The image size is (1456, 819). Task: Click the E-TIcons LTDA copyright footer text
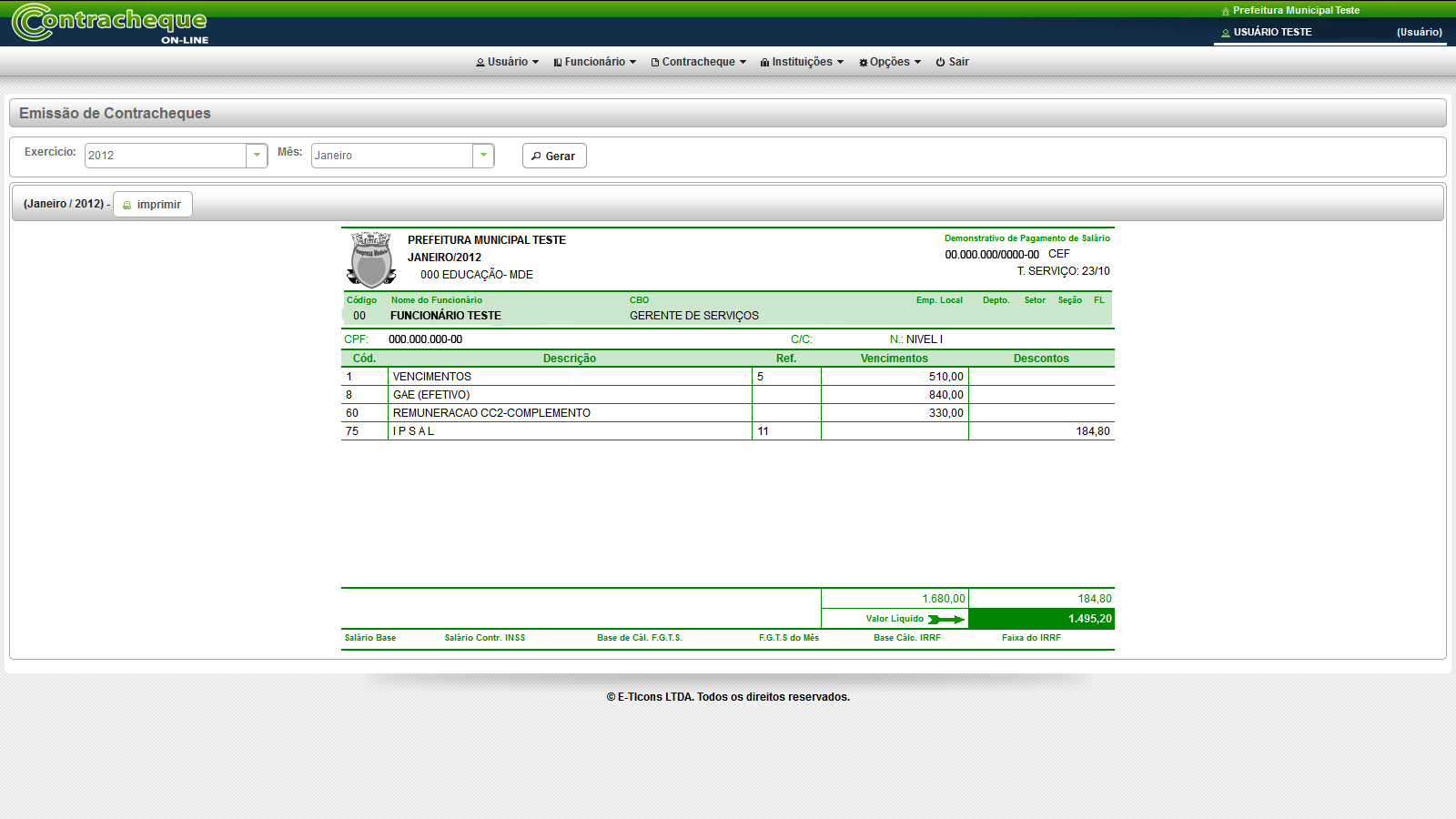728,697
